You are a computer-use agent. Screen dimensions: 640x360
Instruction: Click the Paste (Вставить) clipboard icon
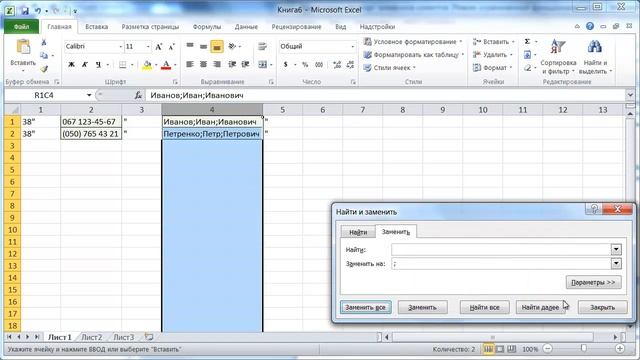point(23,47)
